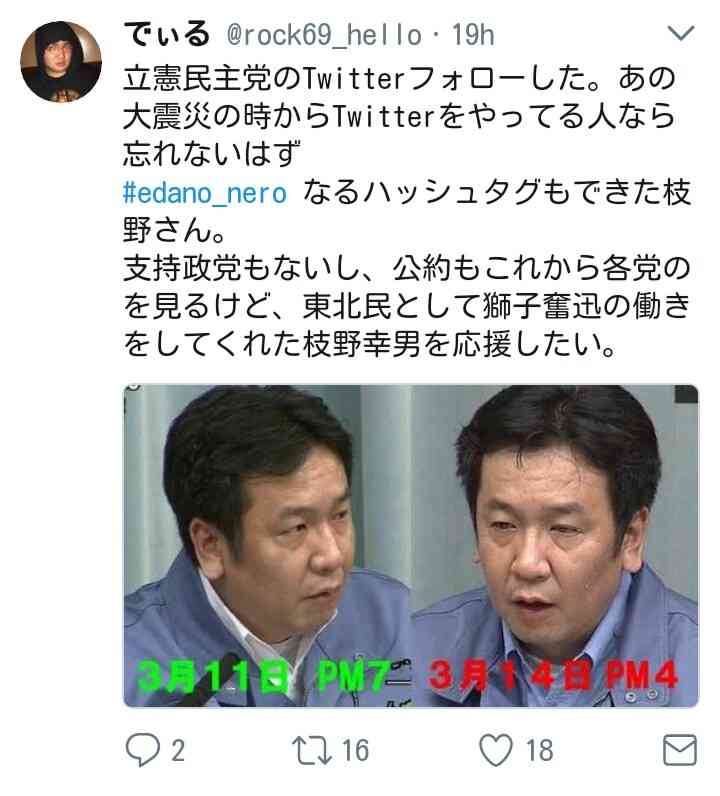The width and height of the screenshot is (720, 796).
Task: Open the 19h timestamp permalink
Action: pos(473,35)
